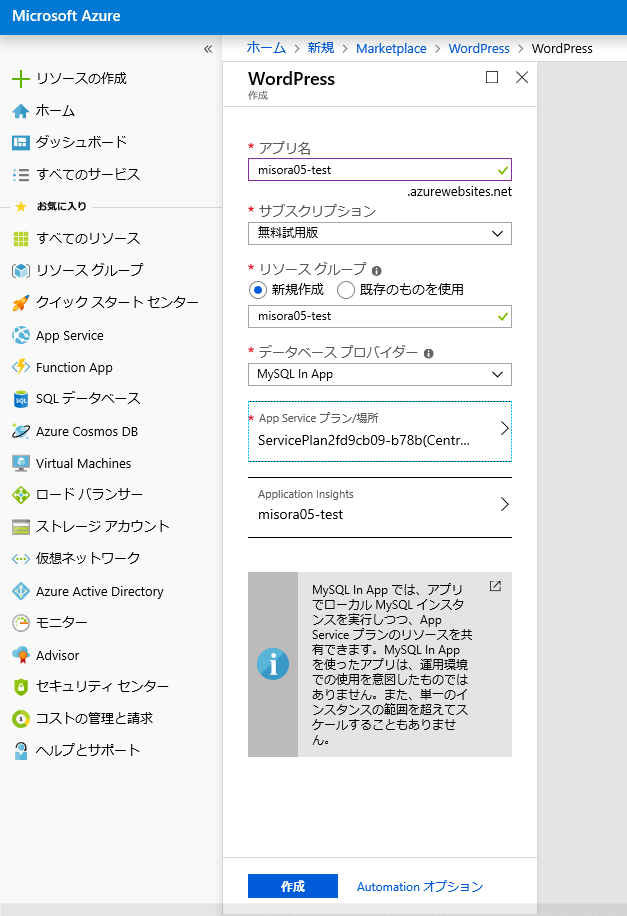Go to ホーム in breadcrumb
Image resolution: width=627 pixels, height=916 pixels.
[266, 48]
